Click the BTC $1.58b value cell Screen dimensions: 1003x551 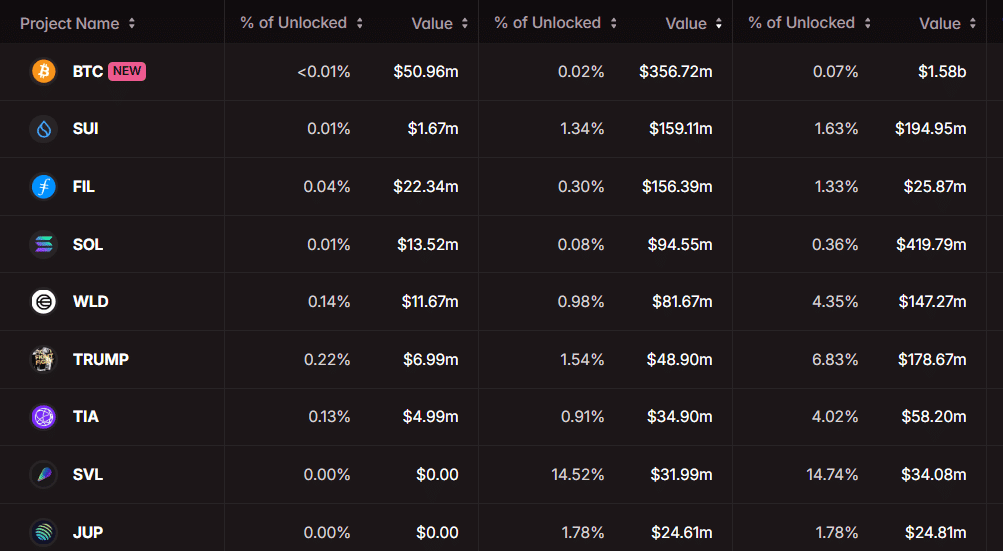point(942,71)
